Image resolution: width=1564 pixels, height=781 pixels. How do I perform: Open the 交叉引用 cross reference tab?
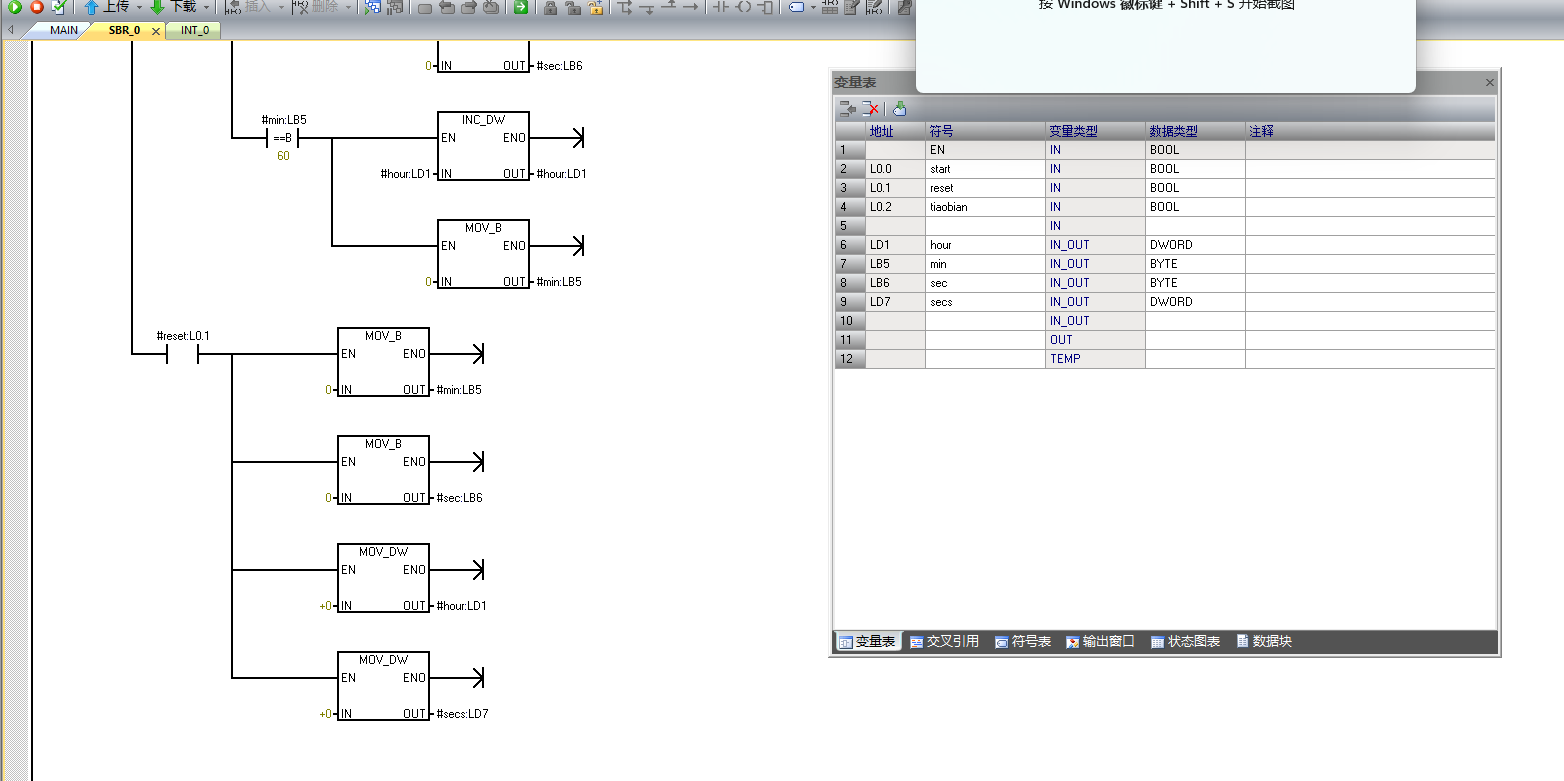pyautogui.click(x=944, y=642)
